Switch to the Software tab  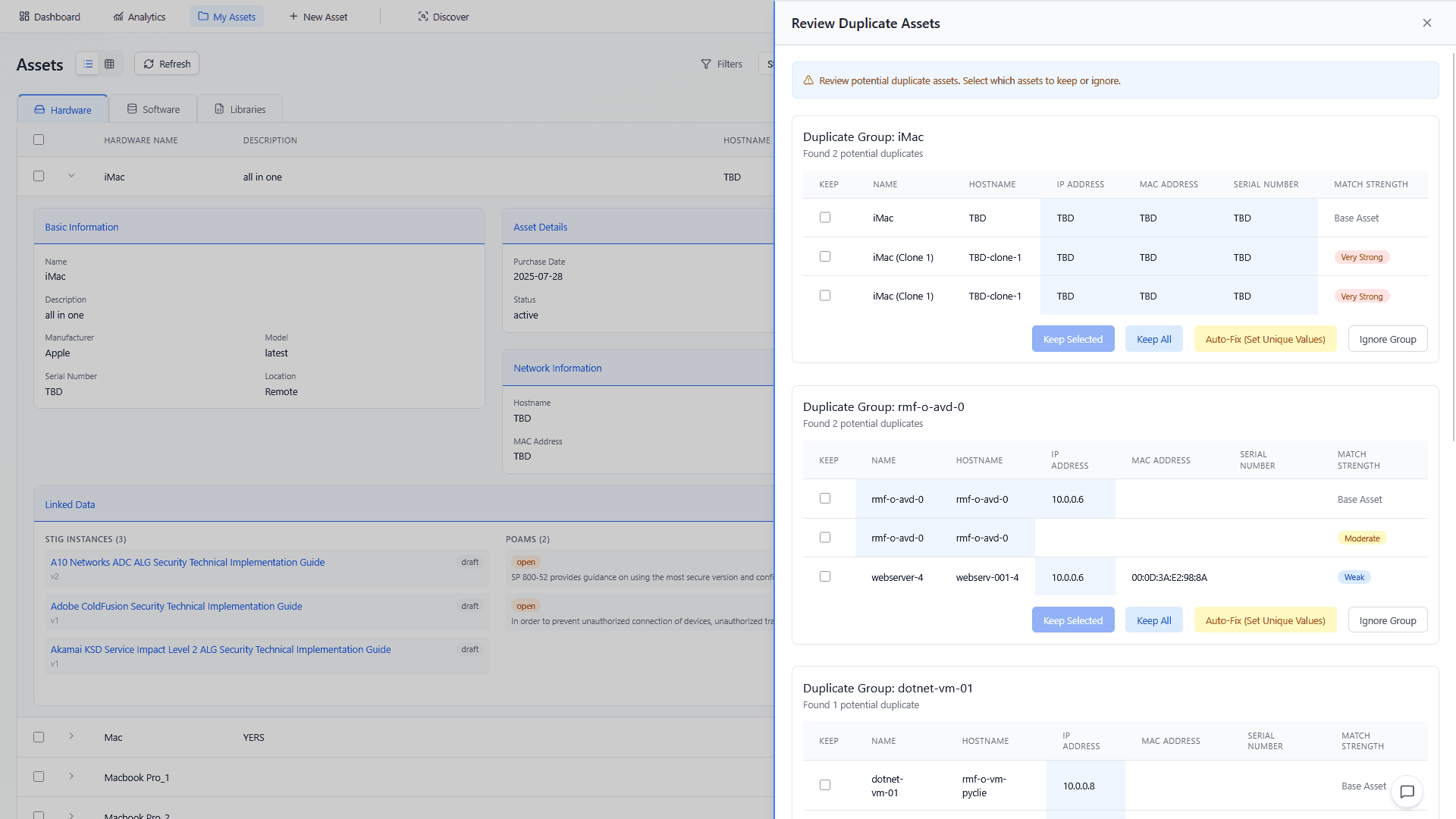click(152, 108)
